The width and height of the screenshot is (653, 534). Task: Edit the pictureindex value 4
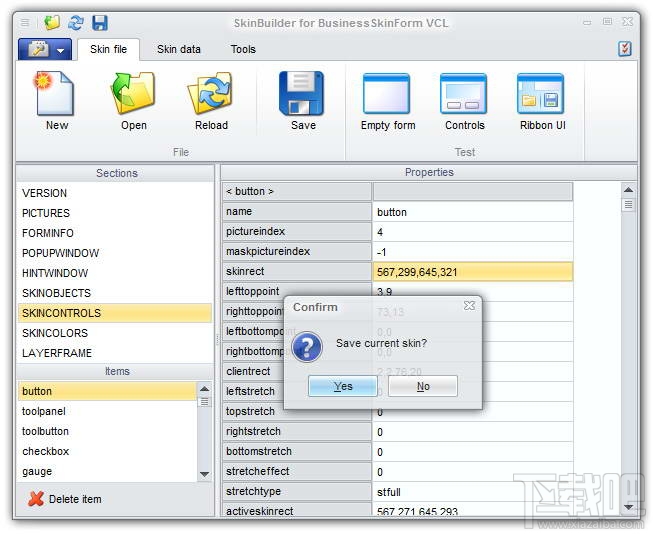point(473,232)
